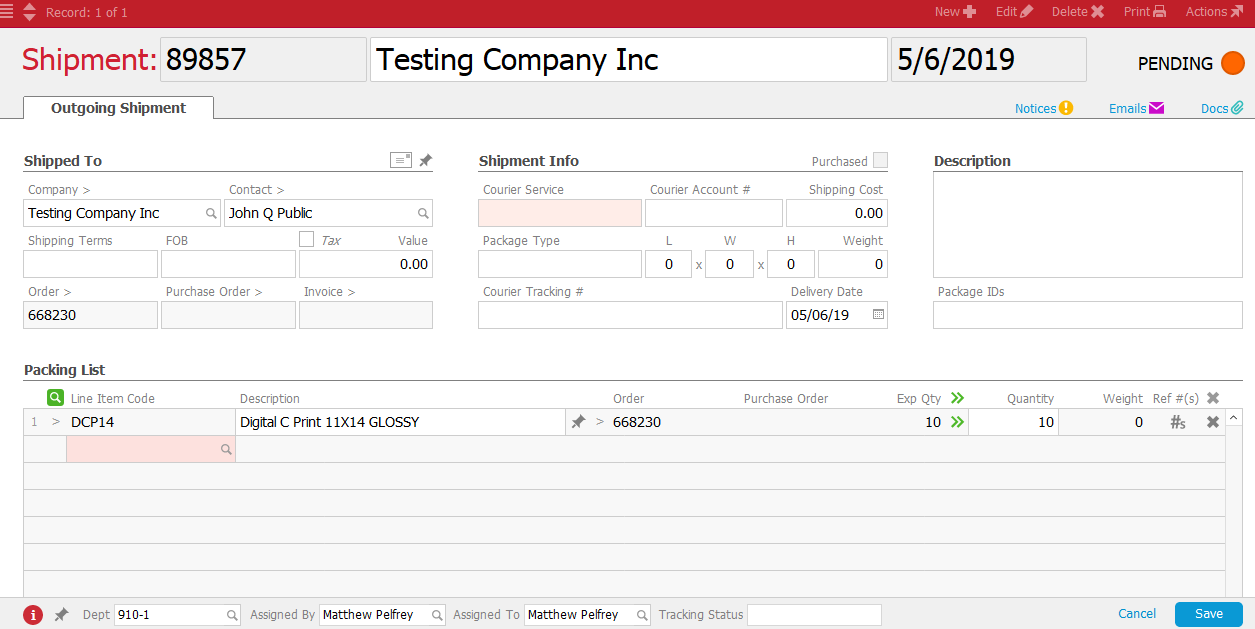This screenshot has width=1255, height=629.
Task: Click the Save button
Action: [1209, 614]
